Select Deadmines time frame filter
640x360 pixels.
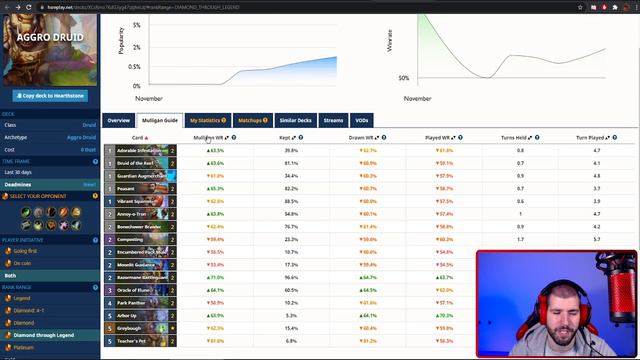(x=50, y=184)
